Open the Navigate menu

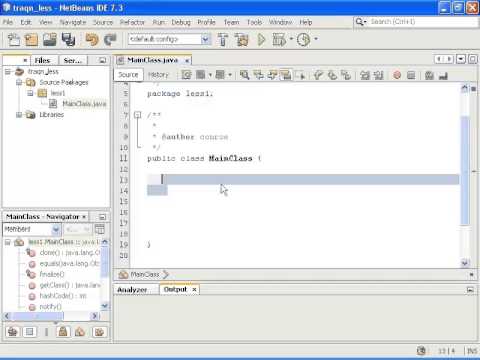[73, 22]
